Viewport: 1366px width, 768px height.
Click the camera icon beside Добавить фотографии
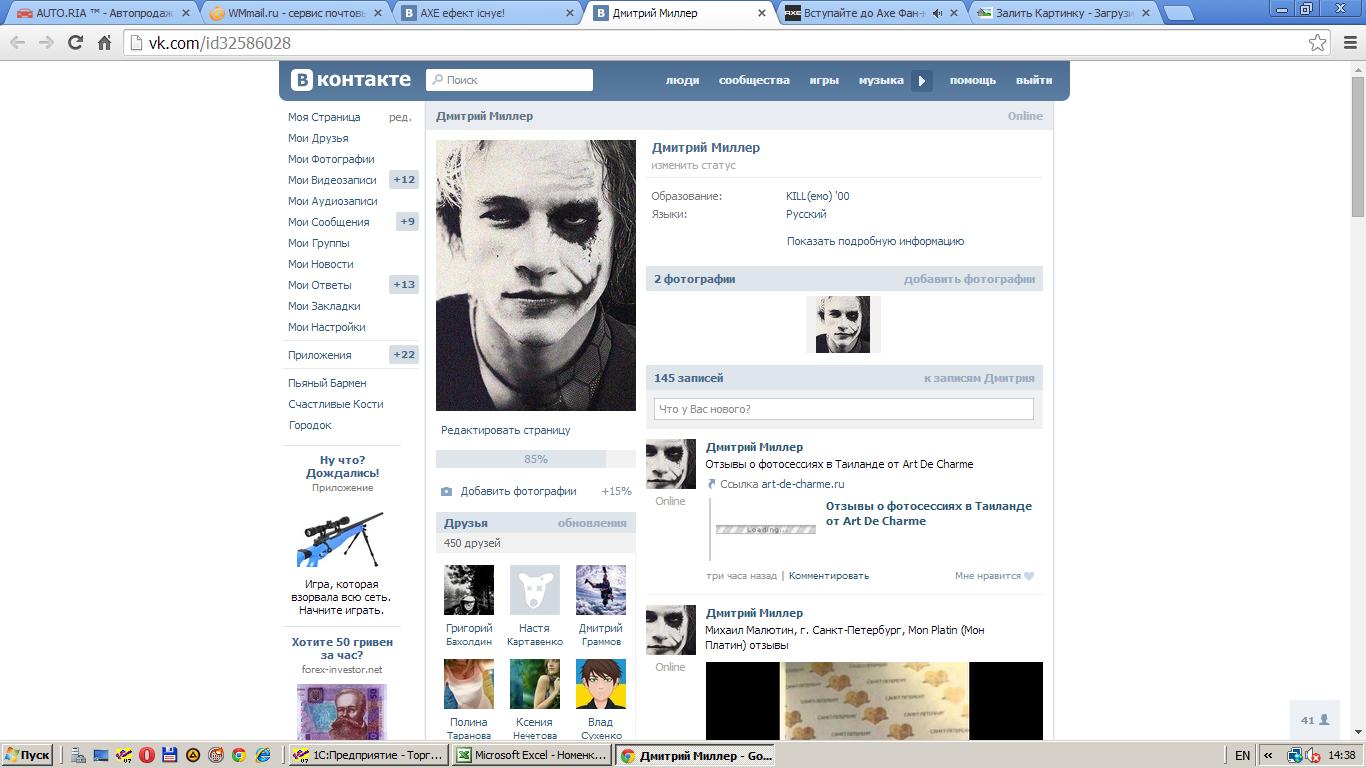coord(447,491)
